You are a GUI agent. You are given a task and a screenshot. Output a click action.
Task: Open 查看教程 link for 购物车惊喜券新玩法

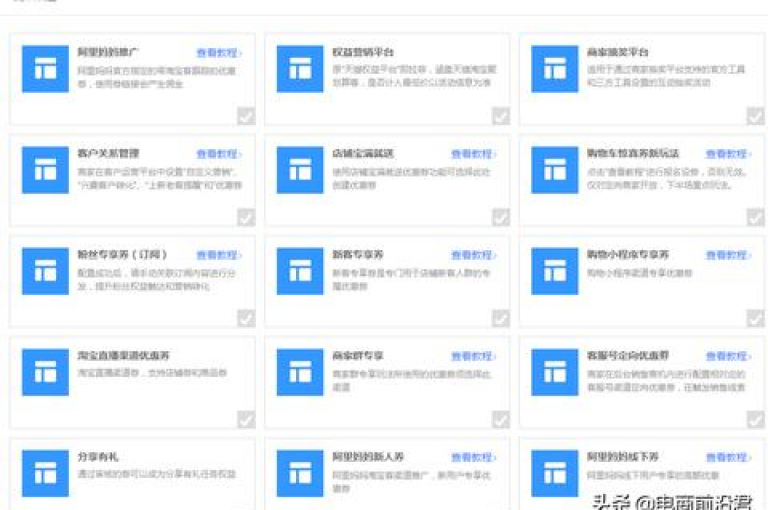click(x=728, y=154)
